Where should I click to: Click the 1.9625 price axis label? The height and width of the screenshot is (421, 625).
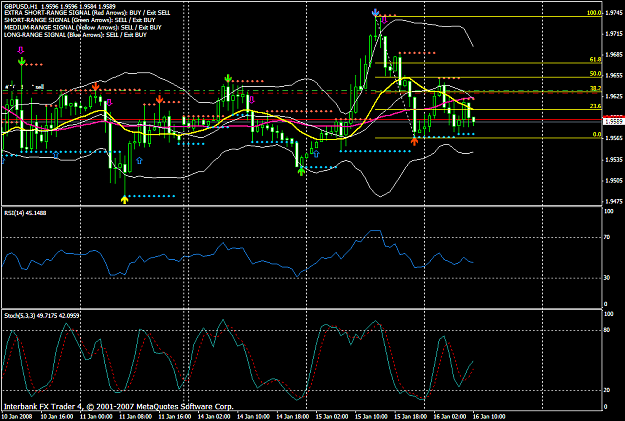614,96
